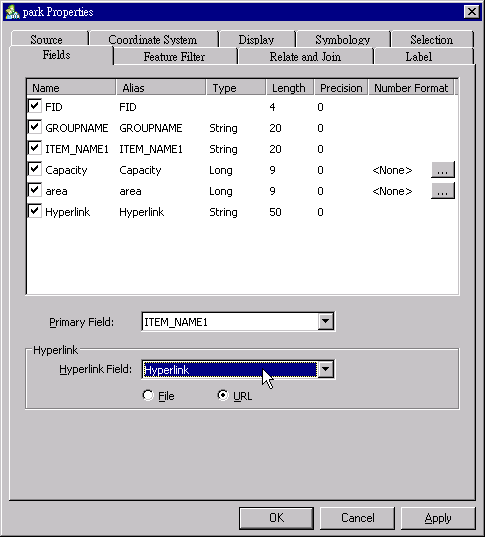The image size is (485, 537).
Task: Open the Relate and Join tab
Action: pos(305,57)
